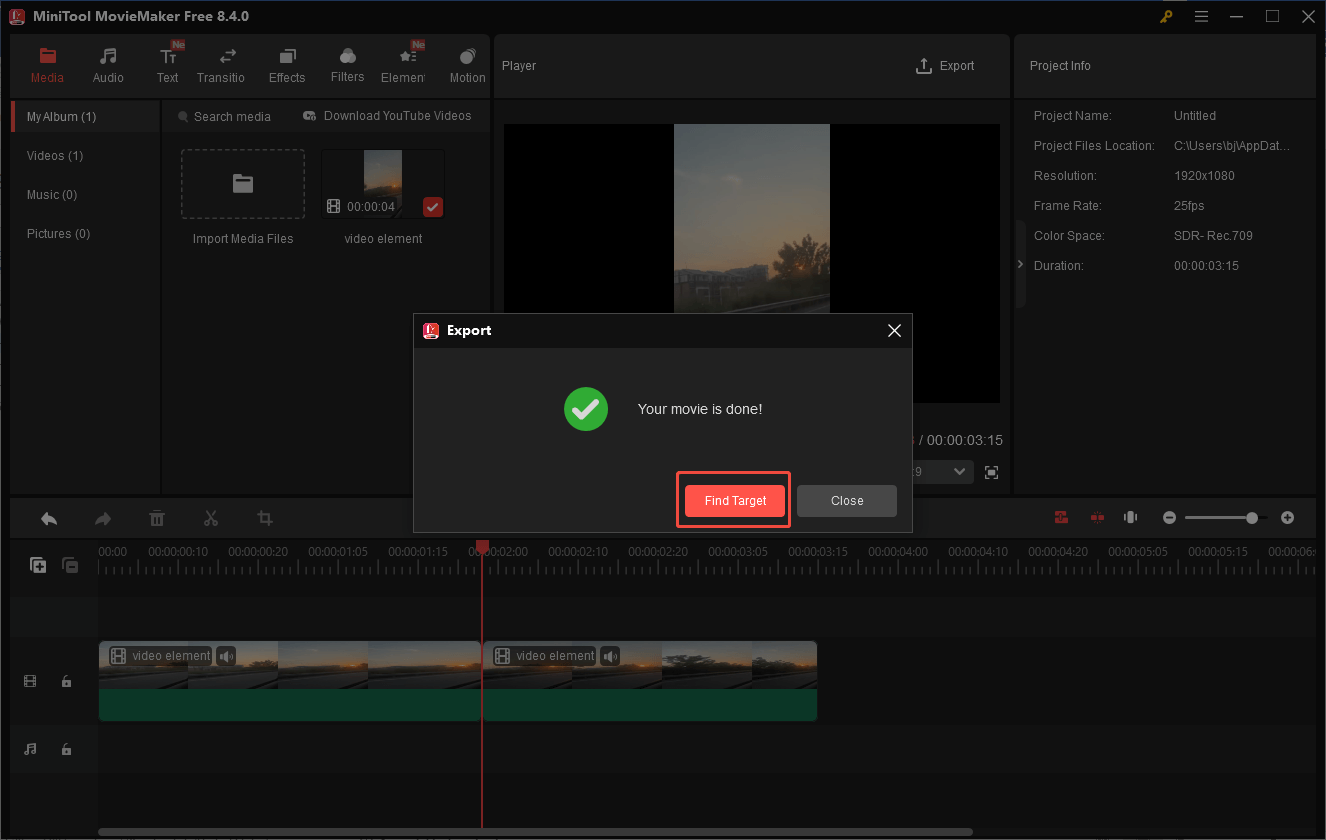The width and height of the screenshot is (1326, 840).
Task: Click the Undo icon in the timeline toolbar
Action: (49, 518)
